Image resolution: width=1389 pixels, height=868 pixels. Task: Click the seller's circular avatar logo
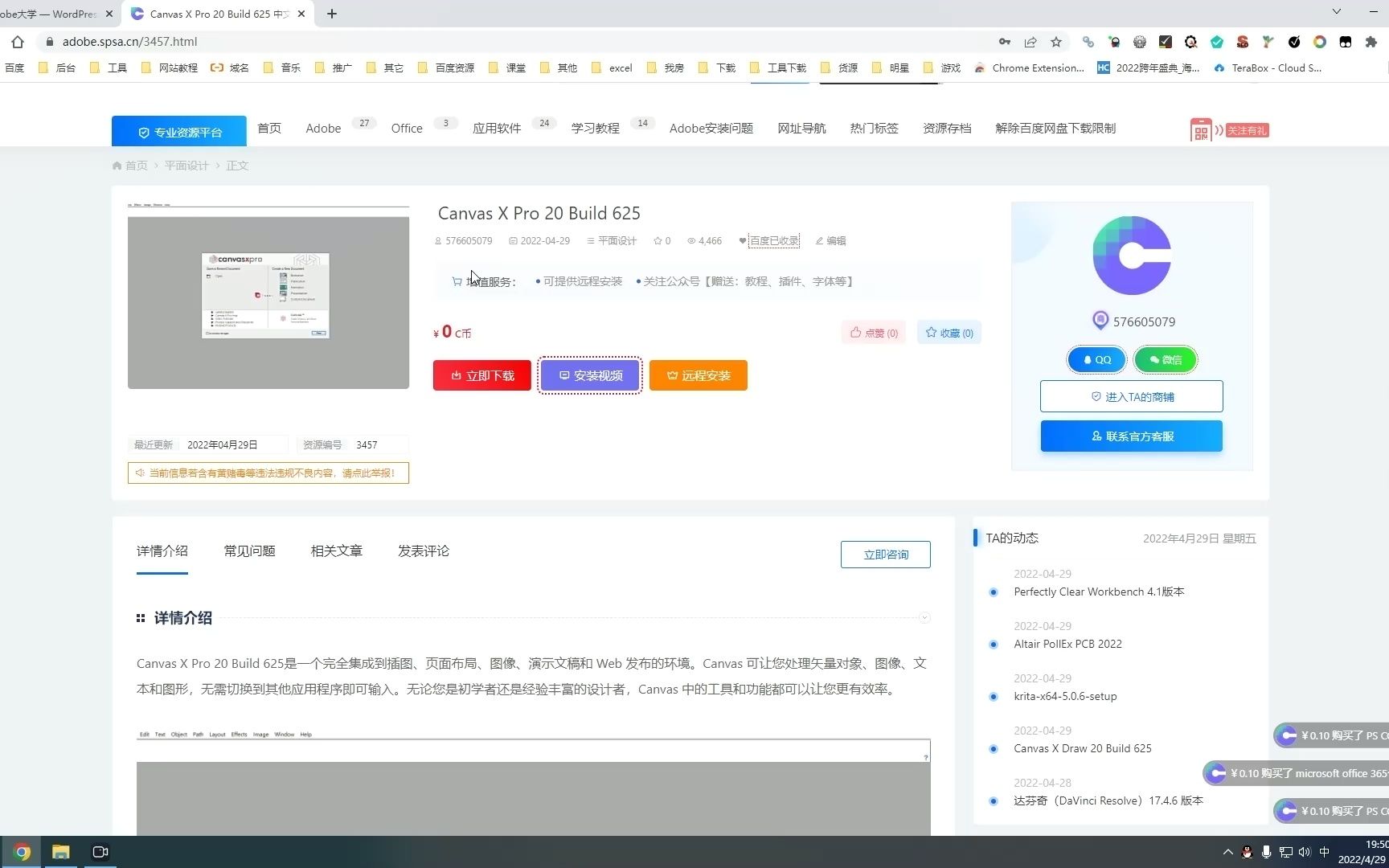tap(1131, 254)
